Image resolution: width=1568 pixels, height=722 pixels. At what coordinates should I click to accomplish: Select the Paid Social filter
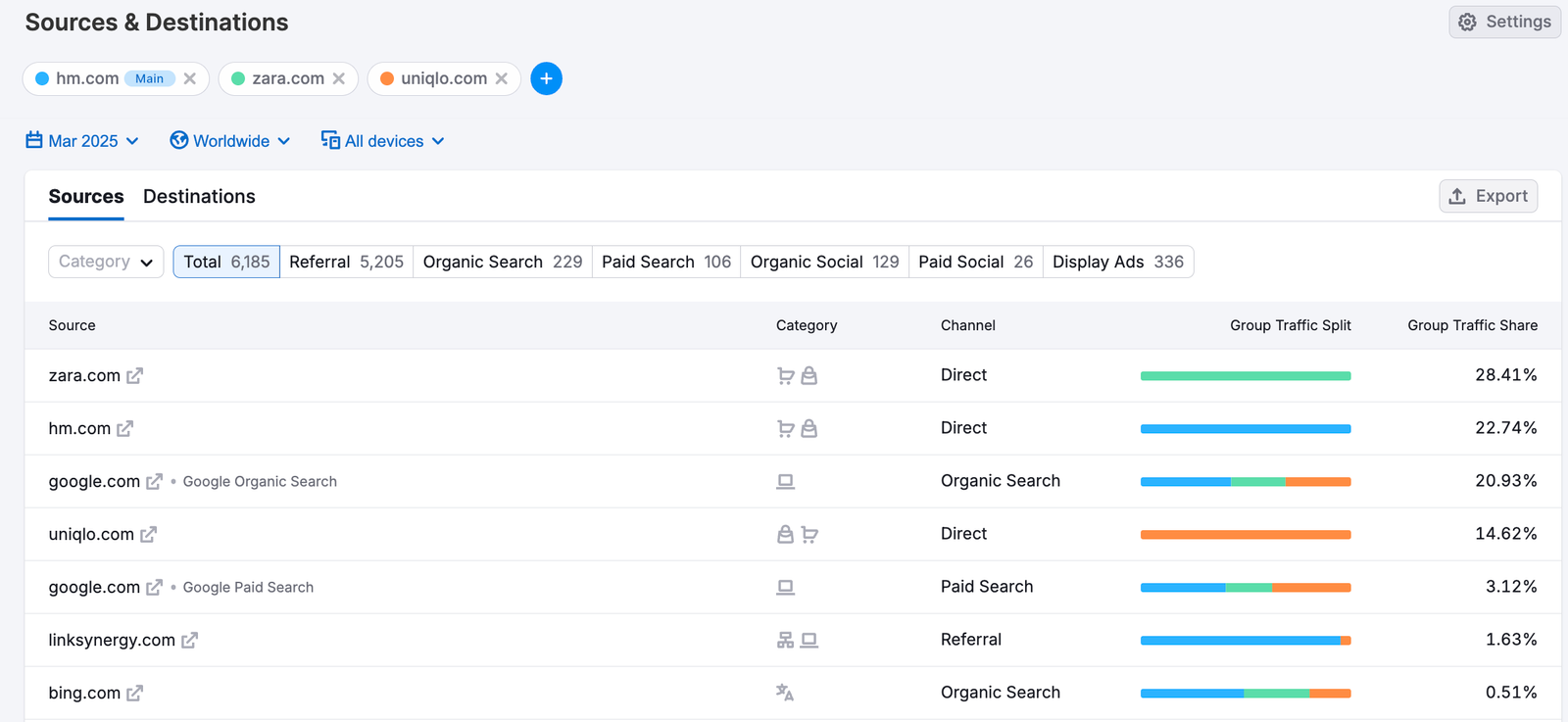pos(975,262)
